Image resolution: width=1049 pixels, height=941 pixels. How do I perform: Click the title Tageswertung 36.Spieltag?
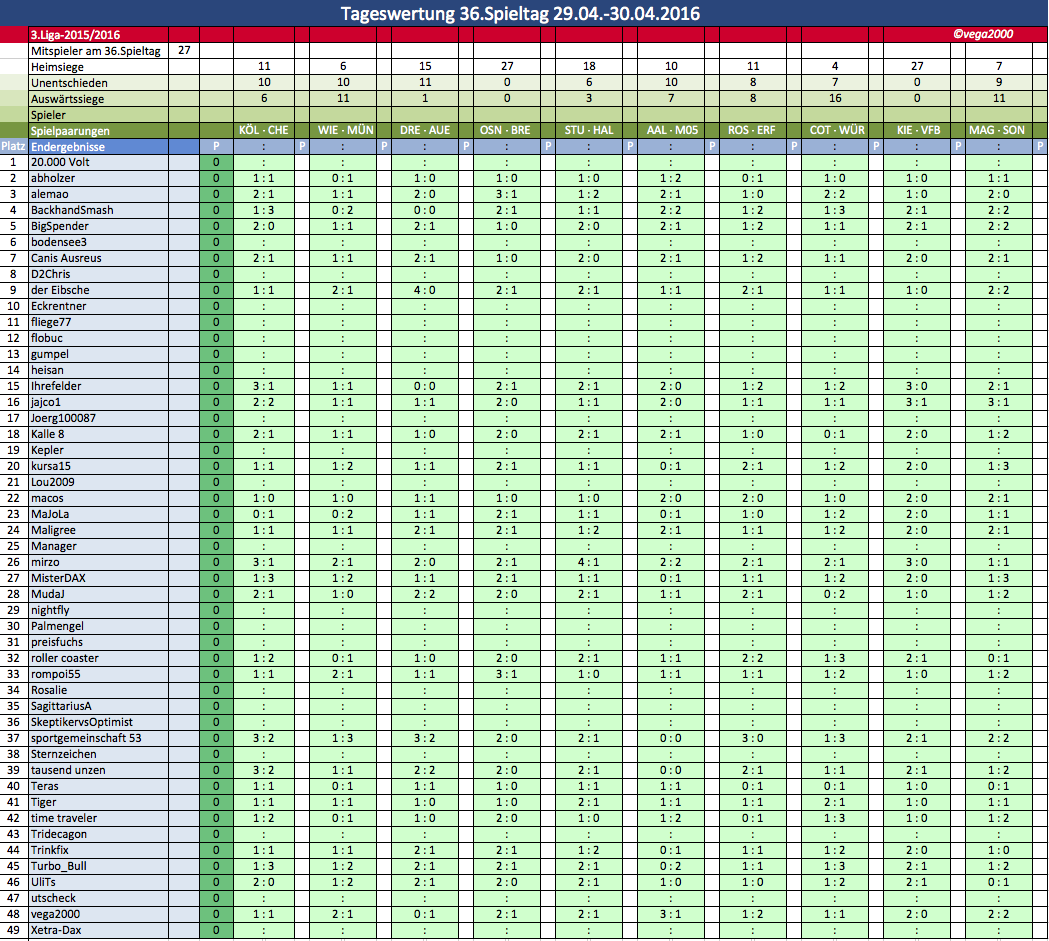pos(520,13)
